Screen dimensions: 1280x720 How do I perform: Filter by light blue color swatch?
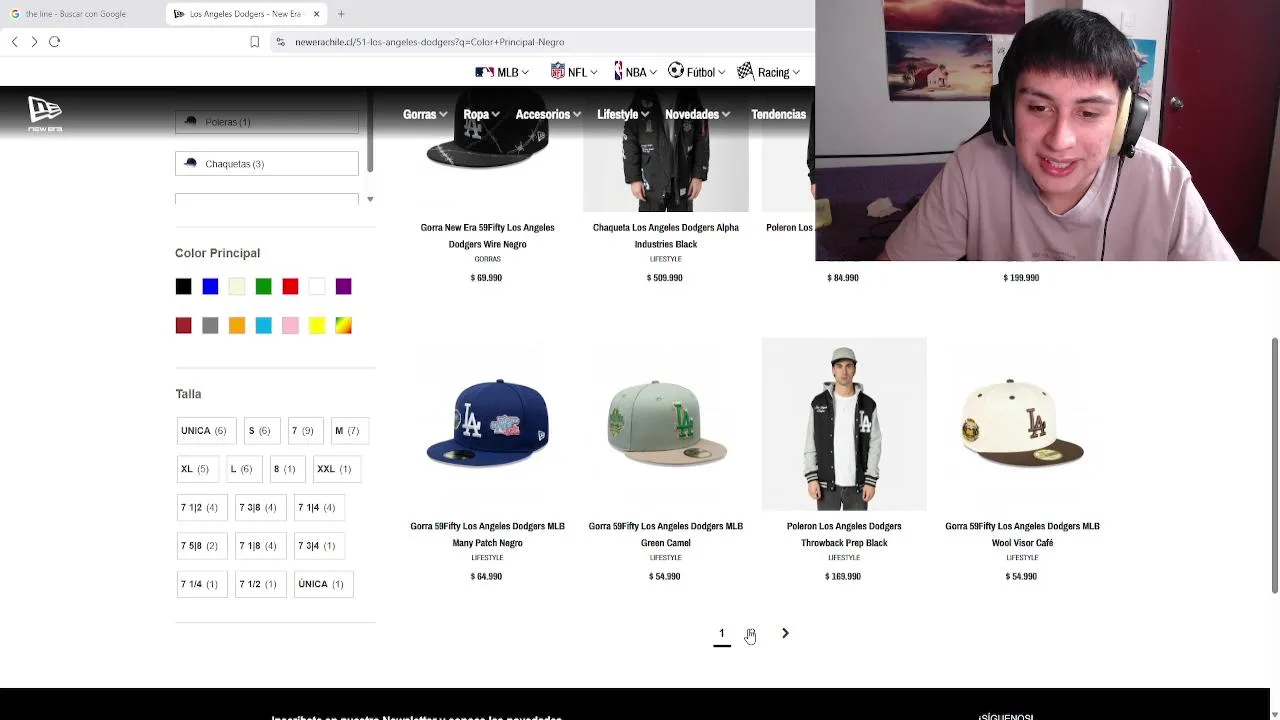263,326
